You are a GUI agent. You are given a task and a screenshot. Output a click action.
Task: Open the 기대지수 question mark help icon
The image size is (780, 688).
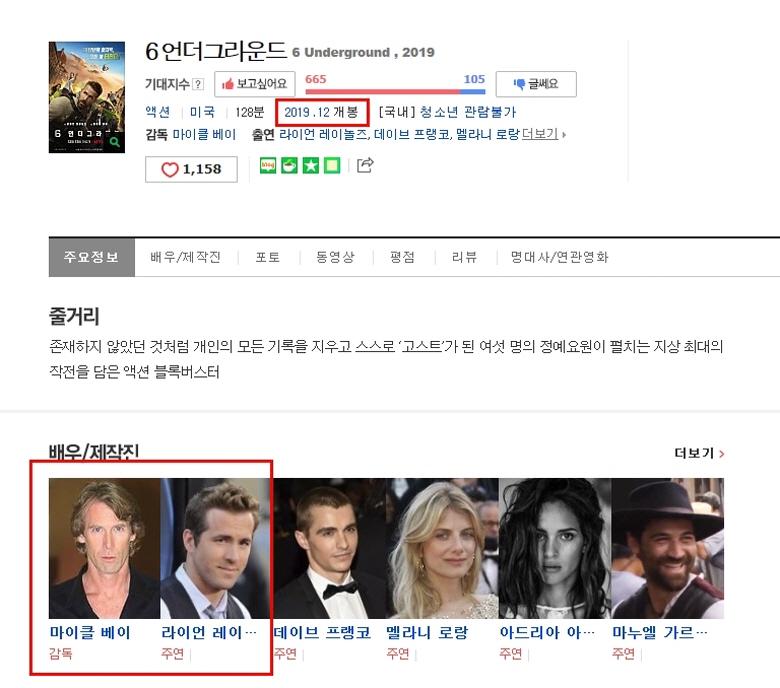198,84
